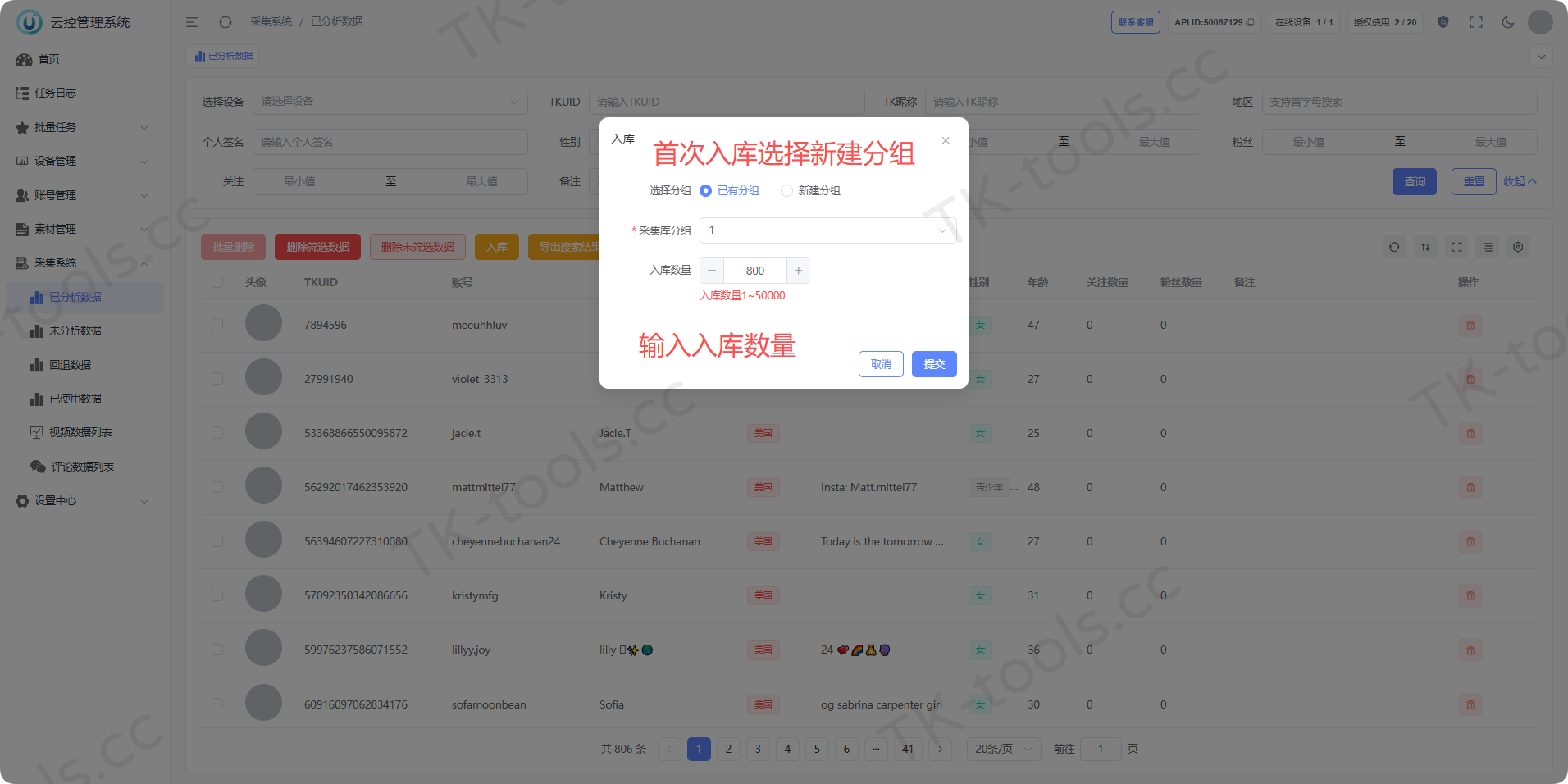Viewport: 1568px width, 784px height.
Task: Click the copy API ID icon
Action: [1251, 22]
